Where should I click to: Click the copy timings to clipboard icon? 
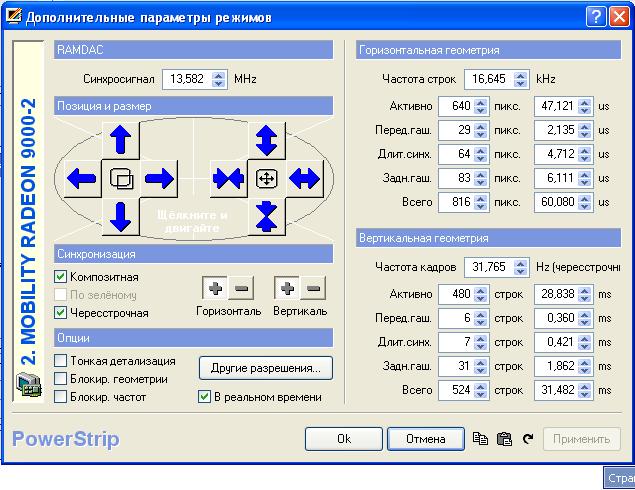point(480,439)
